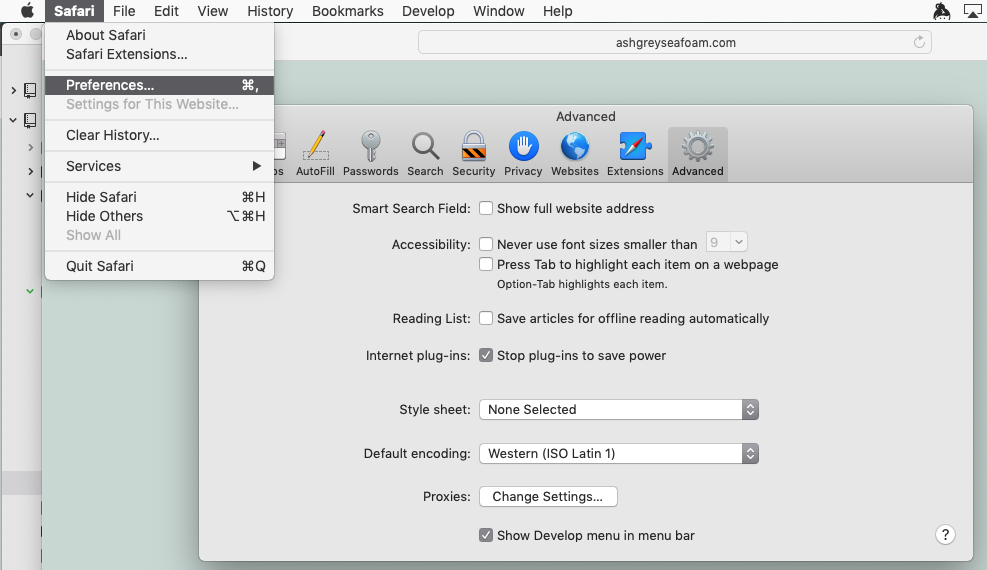Viewport: 987px width, 570px height.
Task: Open the AutoFill preferences pane
Action: point(315,154)
